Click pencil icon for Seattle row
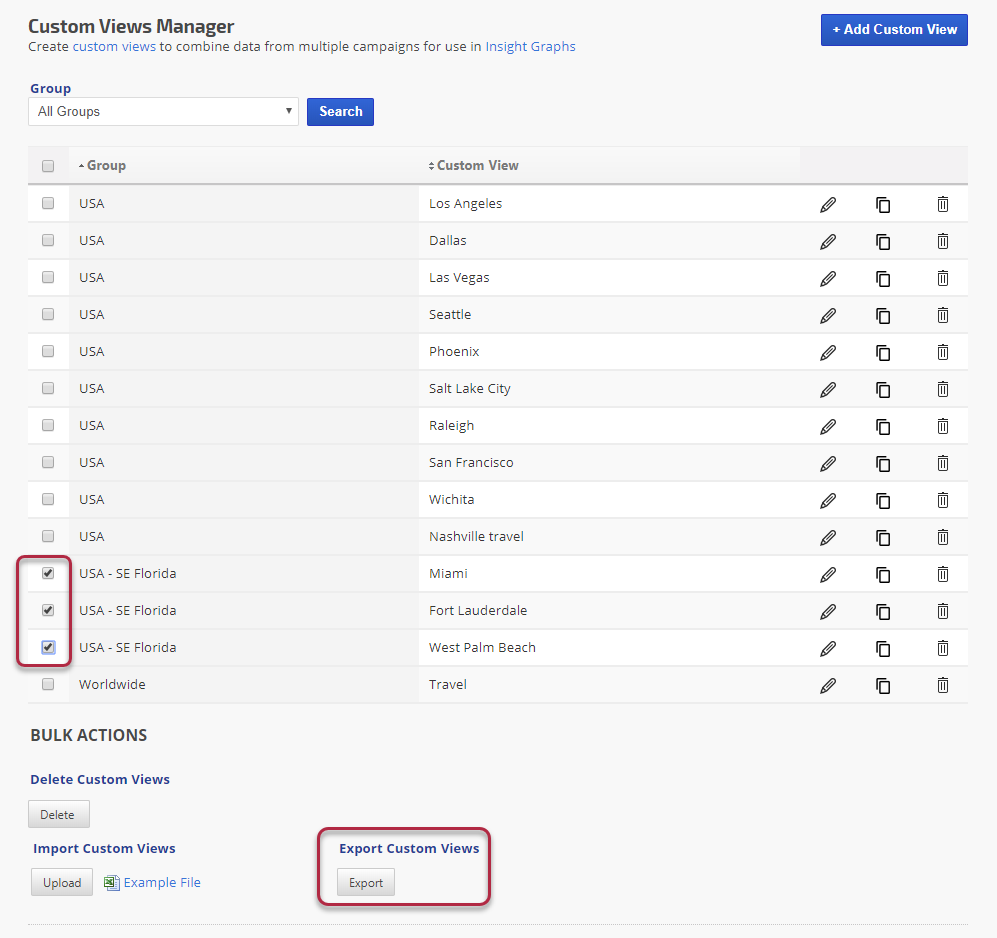This screenshot has width=997, height=938. (x=827, y=315)
